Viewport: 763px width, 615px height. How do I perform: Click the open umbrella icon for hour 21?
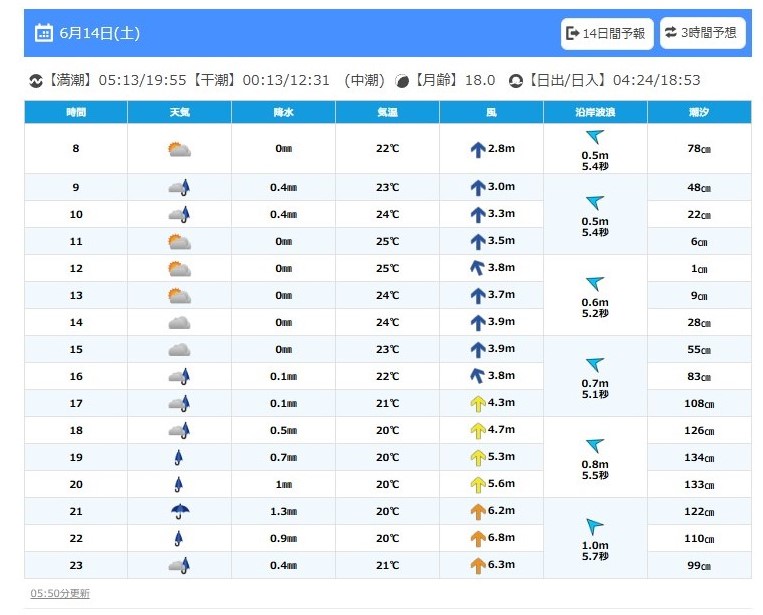(180, 511)
